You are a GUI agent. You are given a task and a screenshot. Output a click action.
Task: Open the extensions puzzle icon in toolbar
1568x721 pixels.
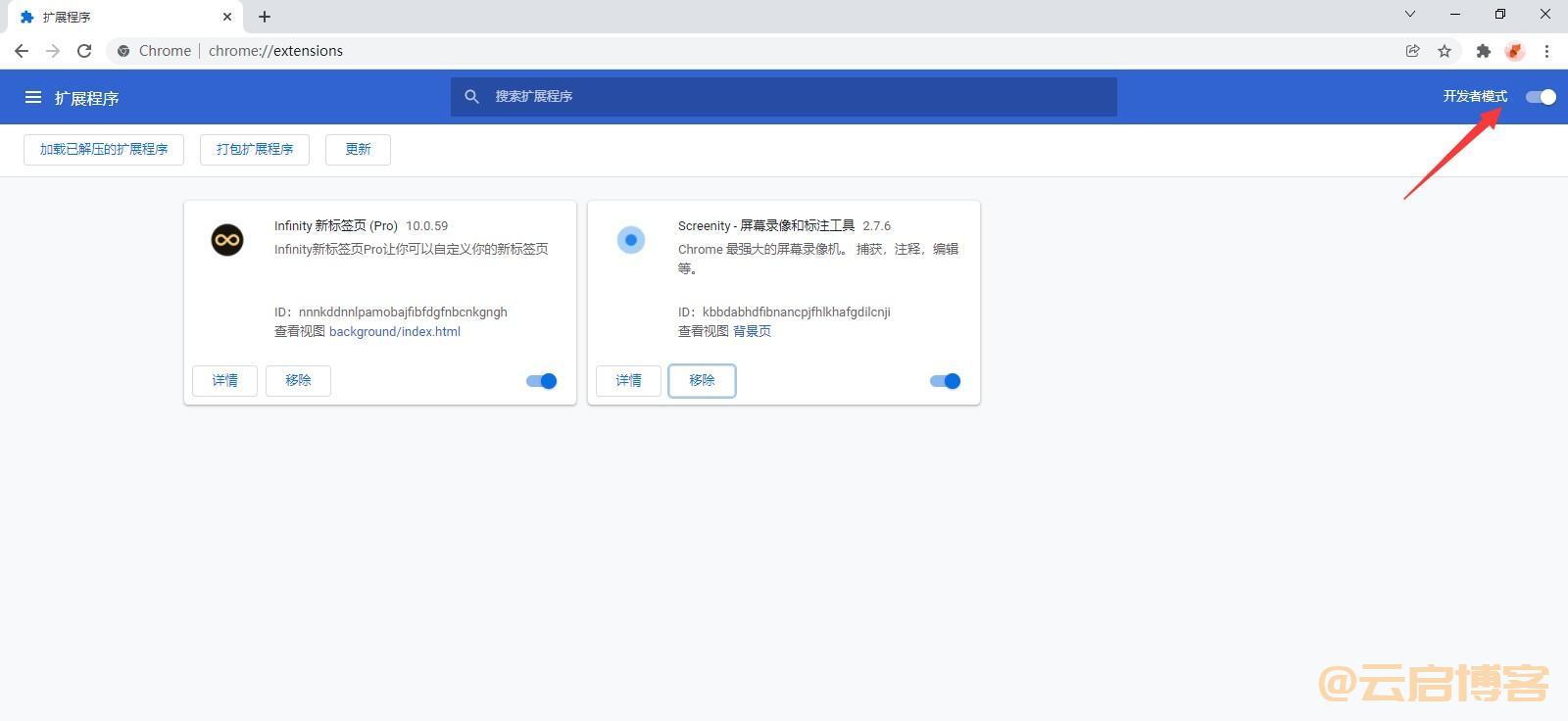pos(1484,51)
